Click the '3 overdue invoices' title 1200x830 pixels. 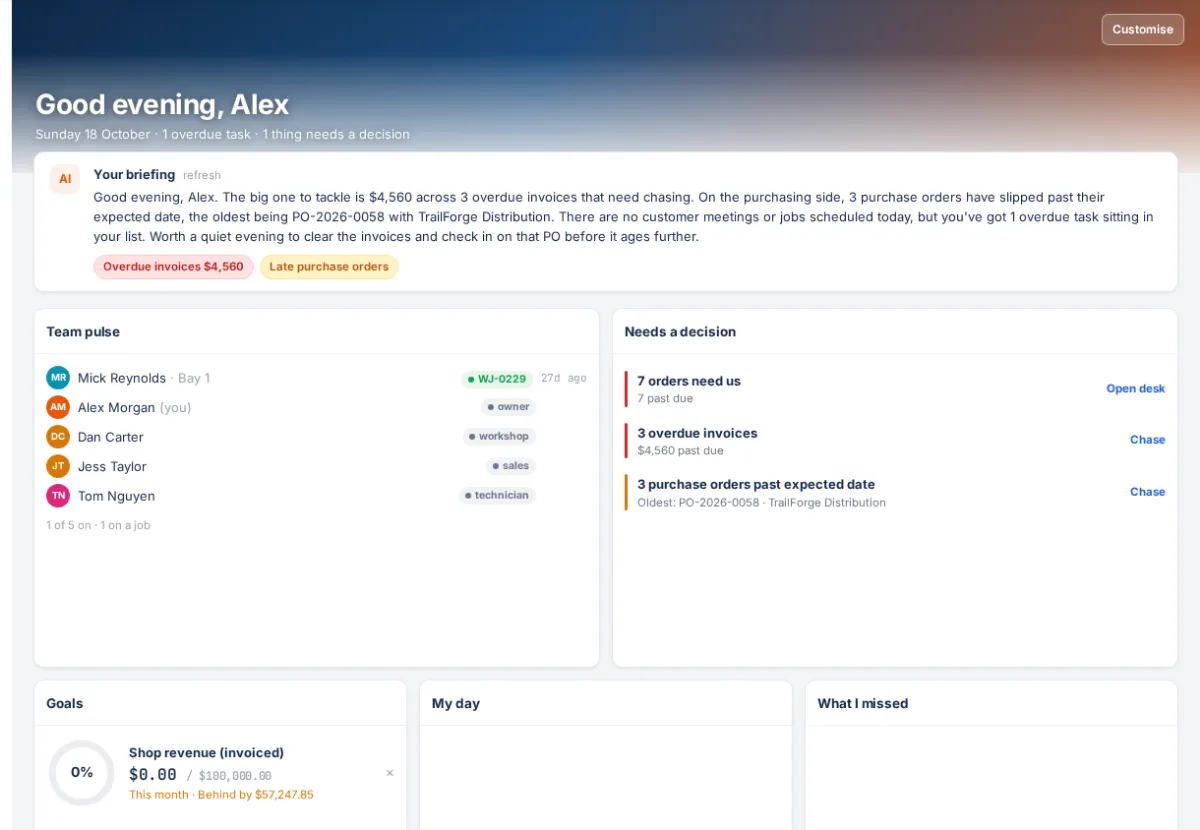tap(697, 433)
